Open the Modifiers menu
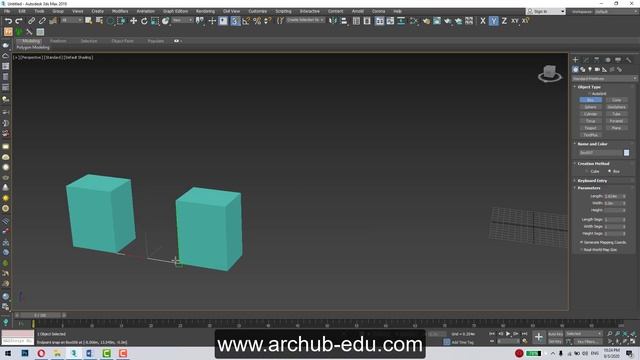 tap(120, 11)
